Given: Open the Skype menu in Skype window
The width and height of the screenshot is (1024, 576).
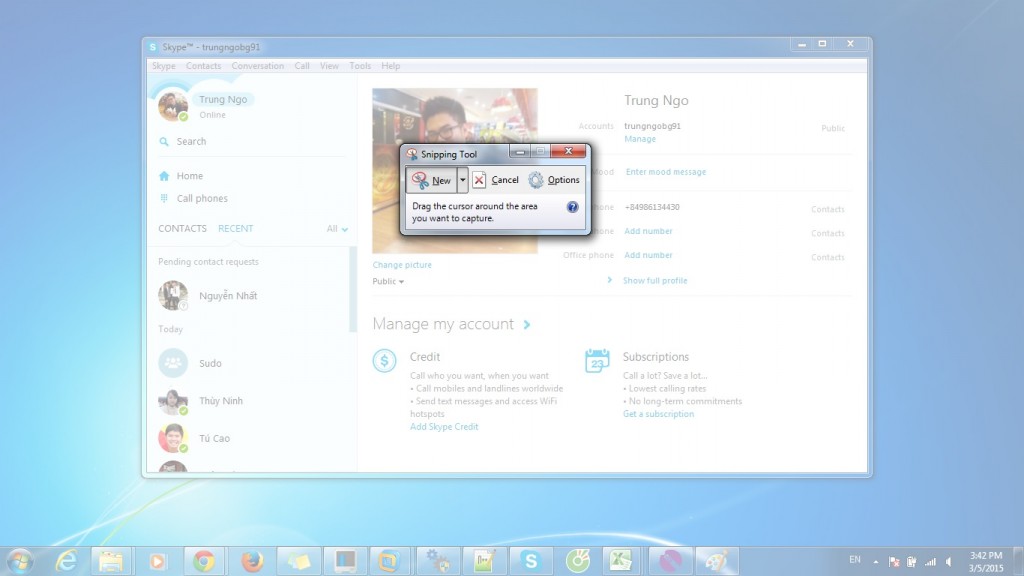Looking at the screenshot, I should [163, 66].
